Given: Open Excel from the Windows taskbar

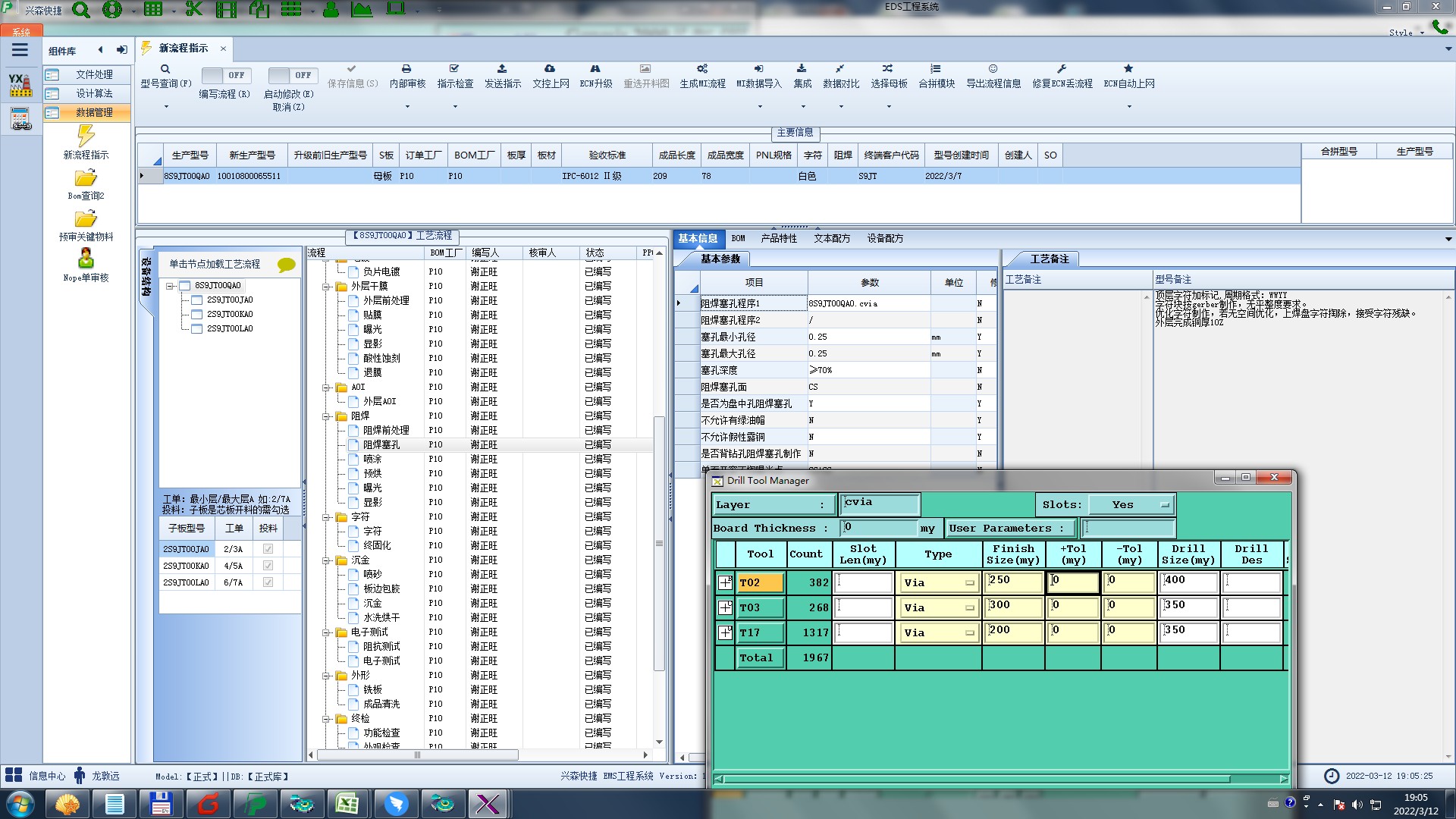Looking at the screenshot, I should click(x=348, y=803).
